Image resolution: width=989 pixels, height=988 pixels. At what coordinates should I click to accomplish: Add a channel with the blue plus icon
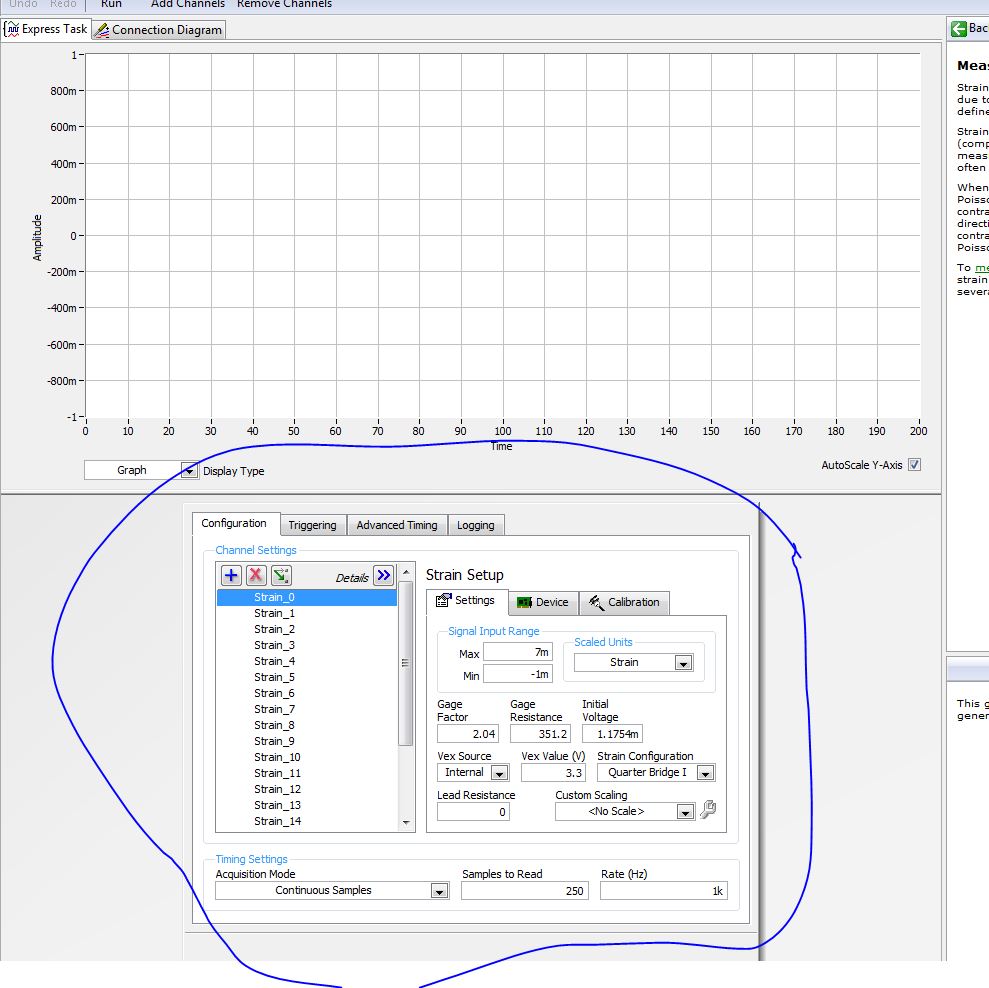pos(231,575)
